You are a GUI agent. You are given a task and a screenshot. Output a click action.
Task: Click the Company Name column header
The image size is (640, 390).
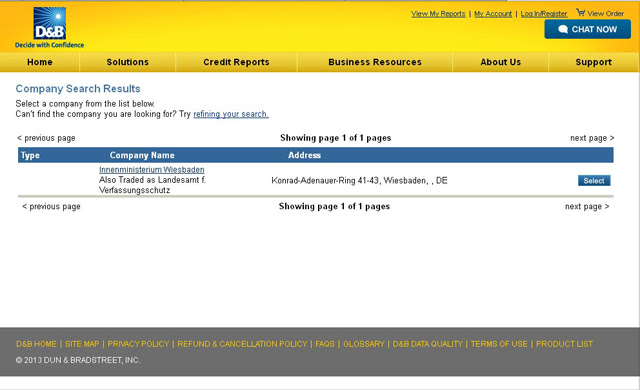click(x=142, y=155)
